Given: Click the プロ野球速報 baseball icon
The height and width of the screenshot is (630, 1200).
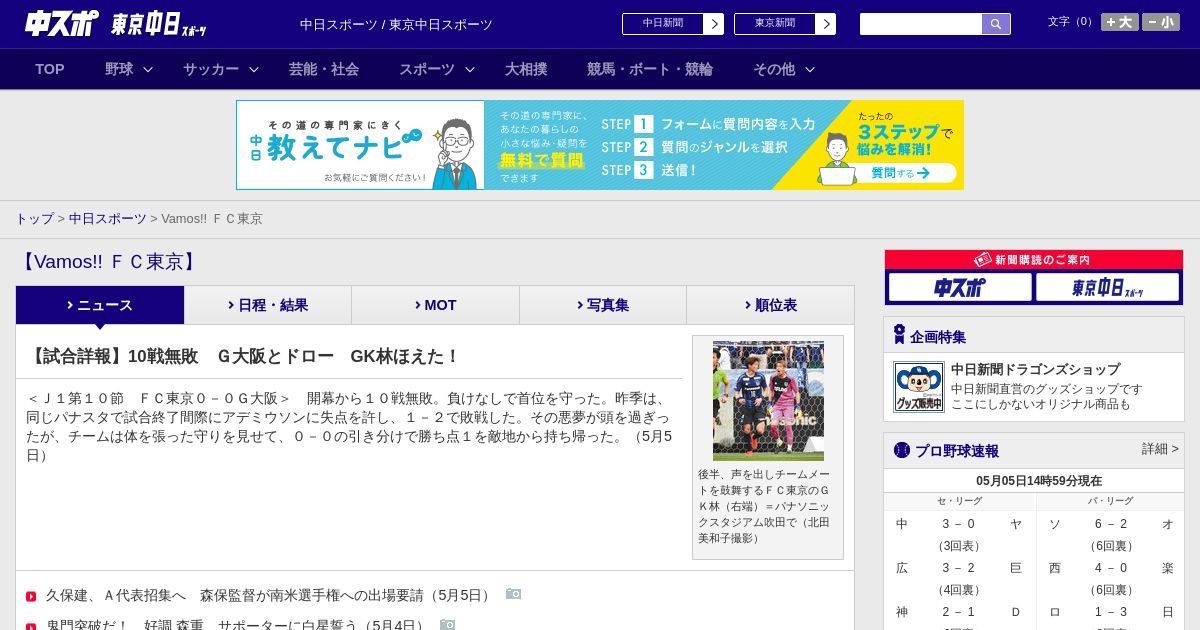Looking at the screenshot, I should point(902,450).
